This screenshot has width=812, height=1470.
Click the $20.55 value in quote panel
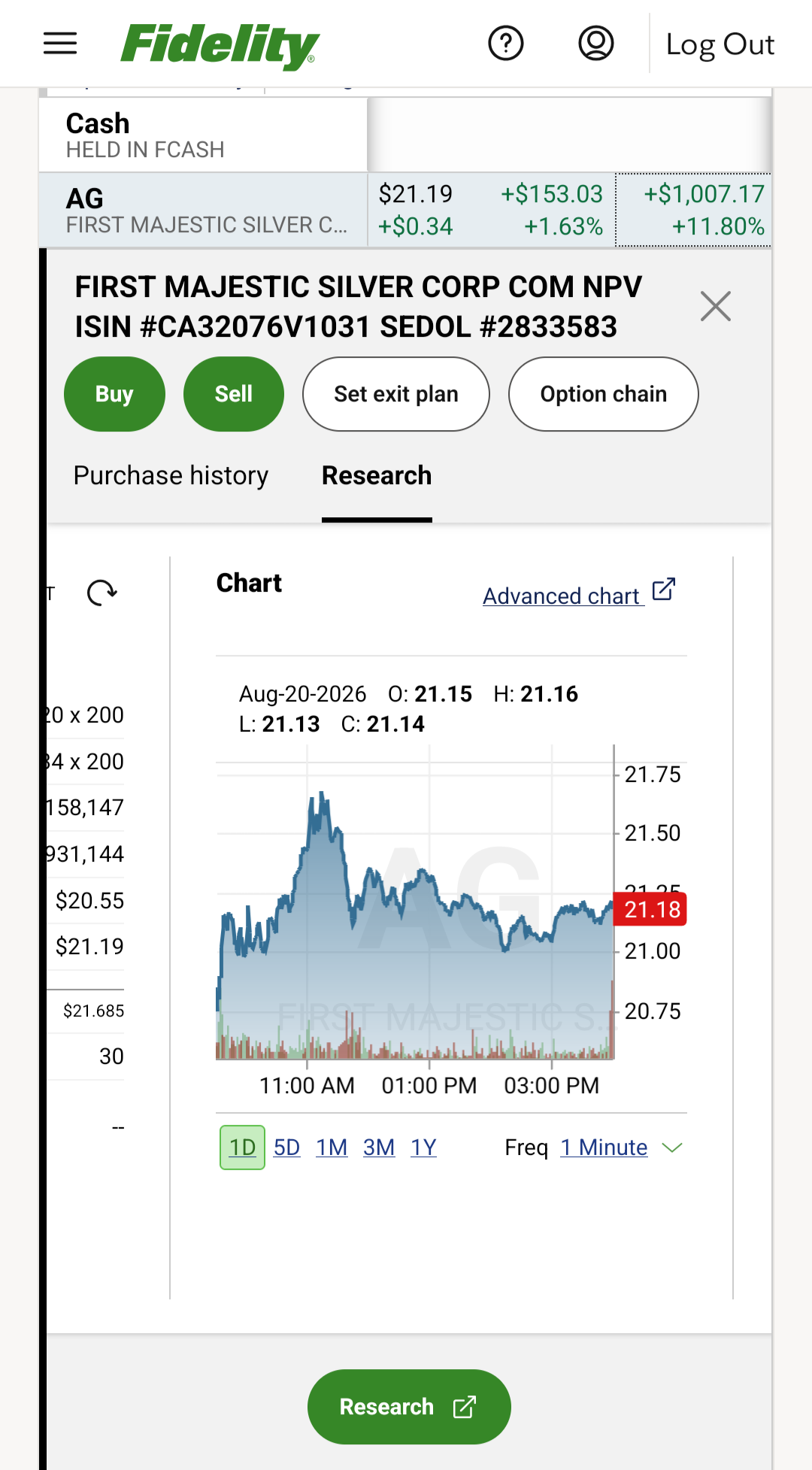coord(89,901)
